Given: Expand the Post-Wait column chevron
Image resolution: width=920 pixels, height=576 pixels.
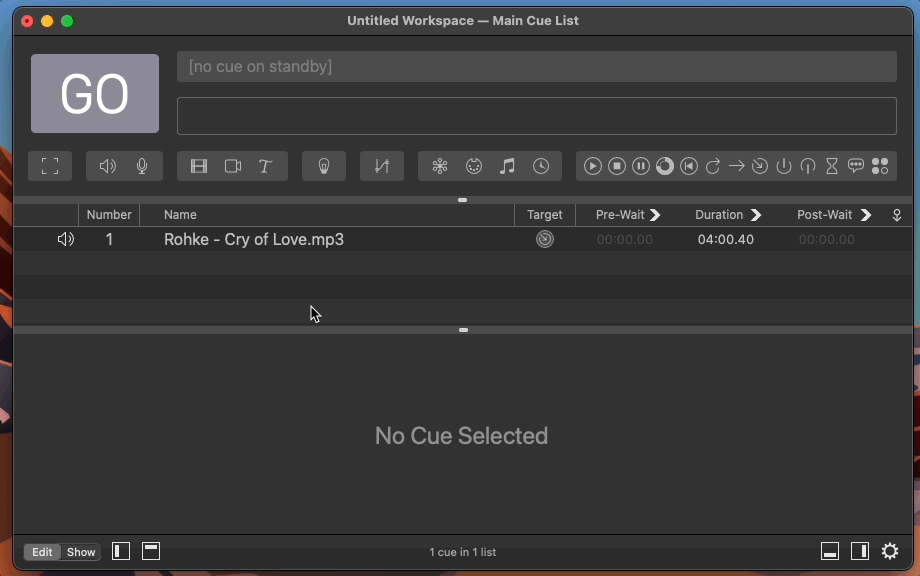Looking at the screenshot, I should point(865,215).
